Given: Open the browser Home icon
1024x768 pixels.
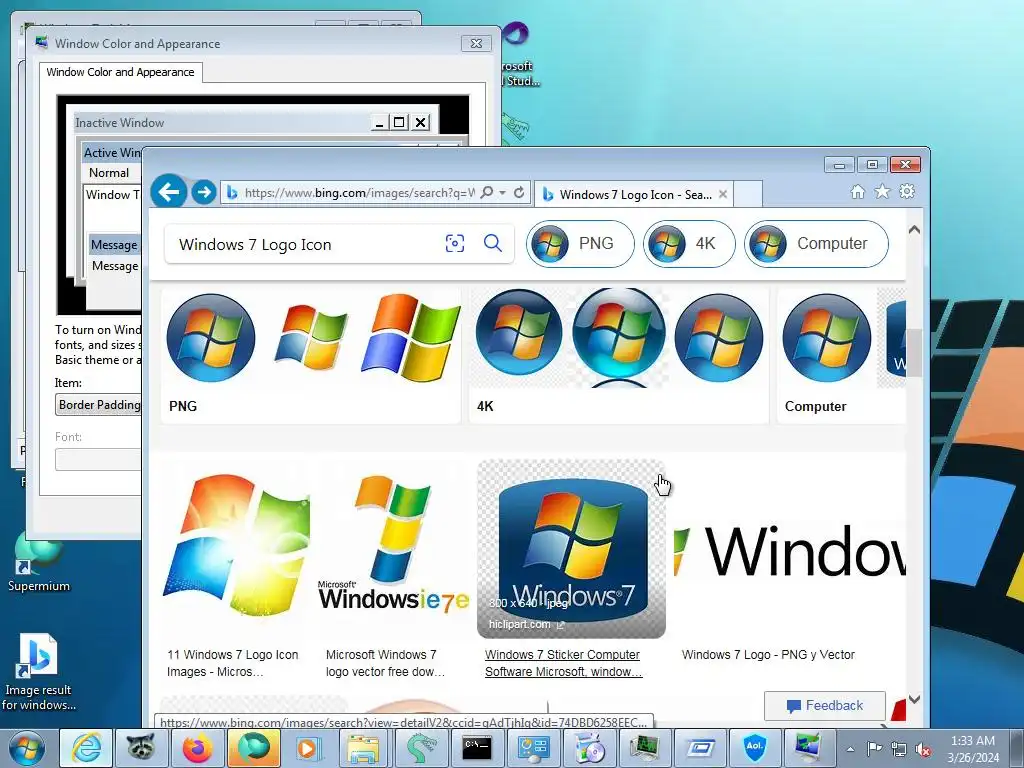Looking at the screenshot, I should coord(857,192).
